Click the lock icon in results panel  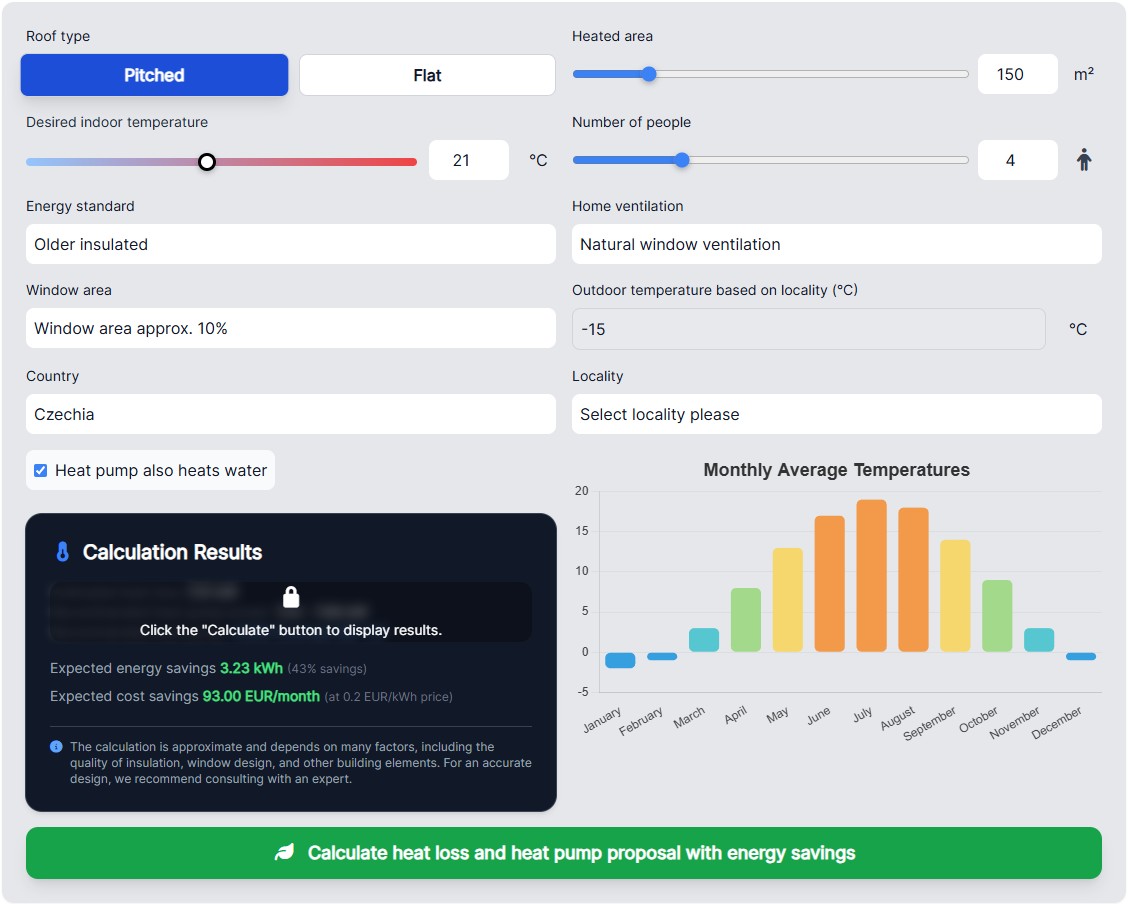(x=291, y=598)
